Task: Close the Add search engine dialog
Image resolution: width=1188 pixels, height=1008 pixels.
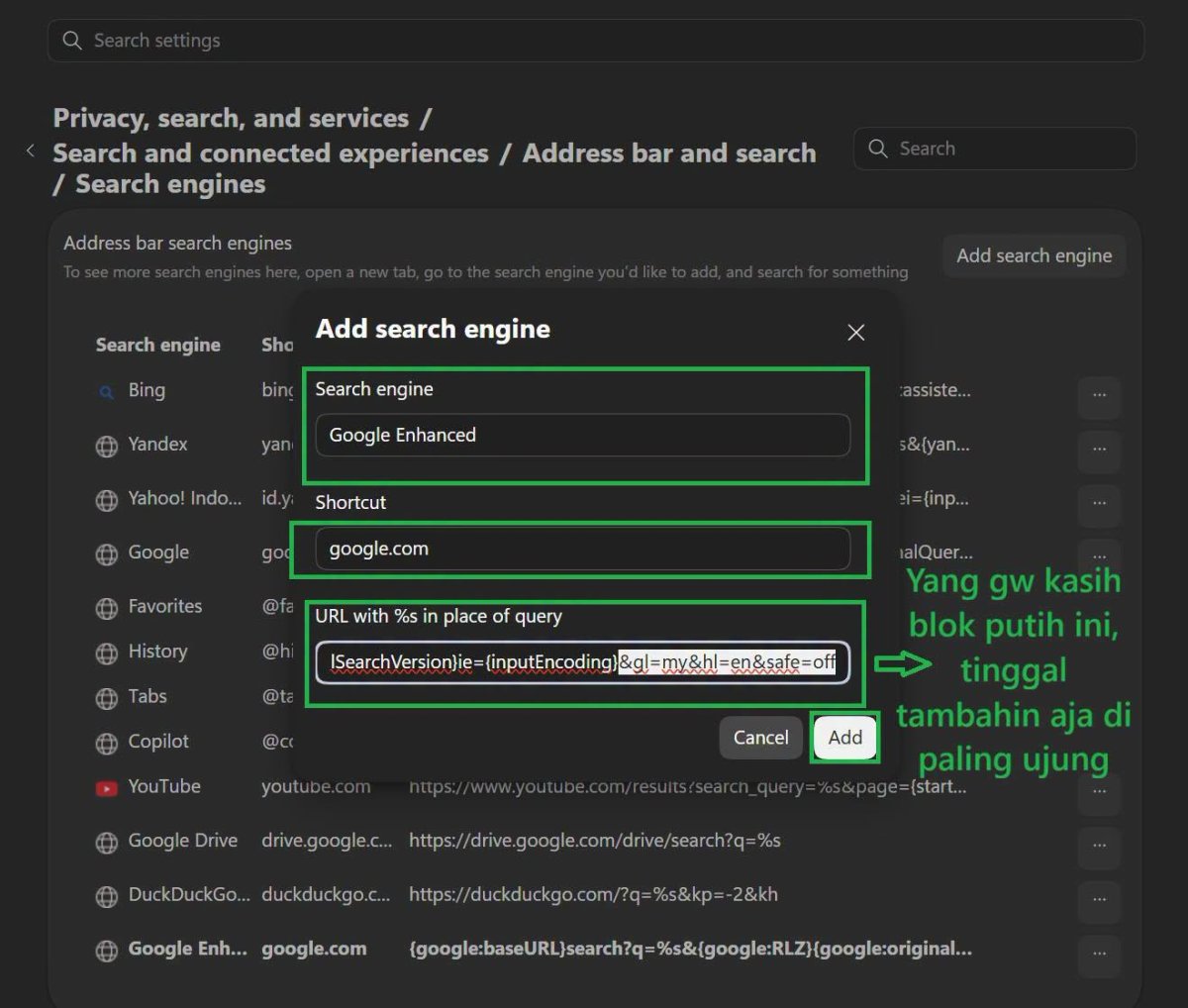Action: pyautogui.click(x=856, y=333)
